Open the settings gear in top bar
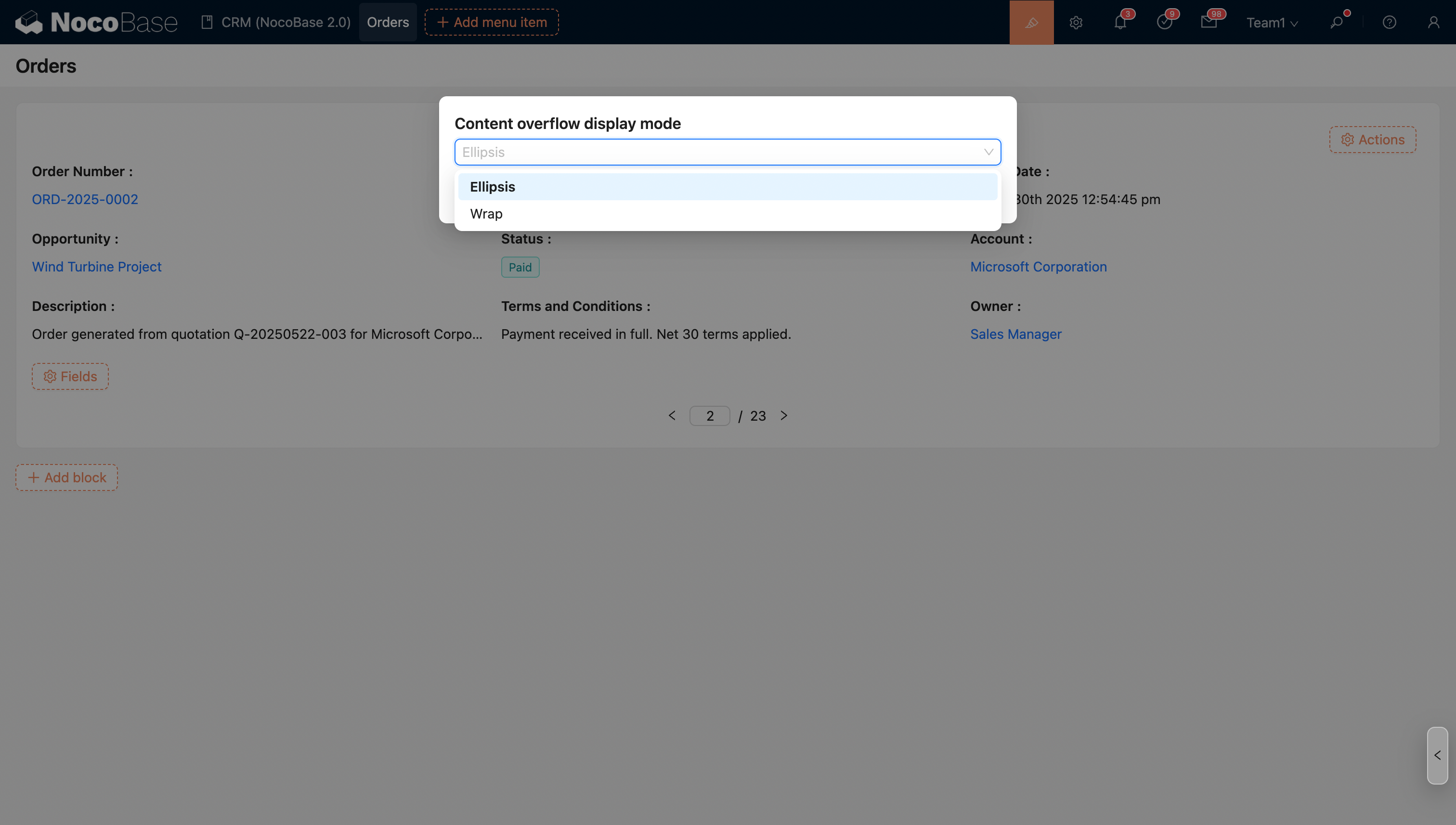Image resolution: width=1456 pixels, height=825 pixels. point(1076,22)
